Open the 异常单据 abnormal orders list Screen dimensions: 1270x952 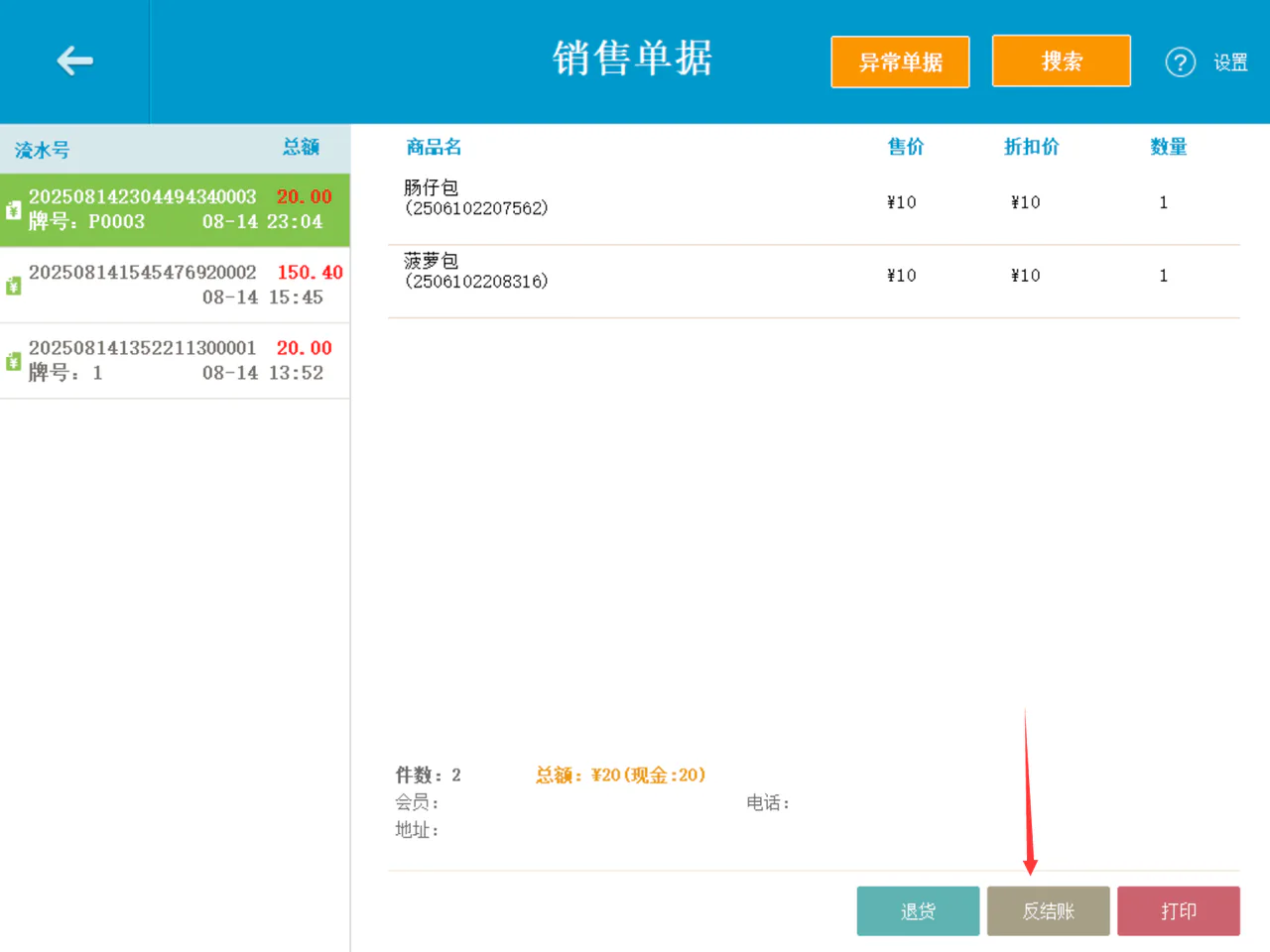[900, 61]
